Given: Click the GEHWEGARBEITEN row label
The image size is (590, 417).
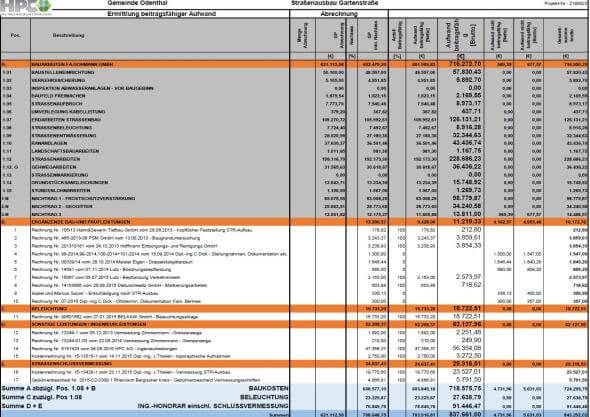Looking at the screenshot, I should (54, 167).
